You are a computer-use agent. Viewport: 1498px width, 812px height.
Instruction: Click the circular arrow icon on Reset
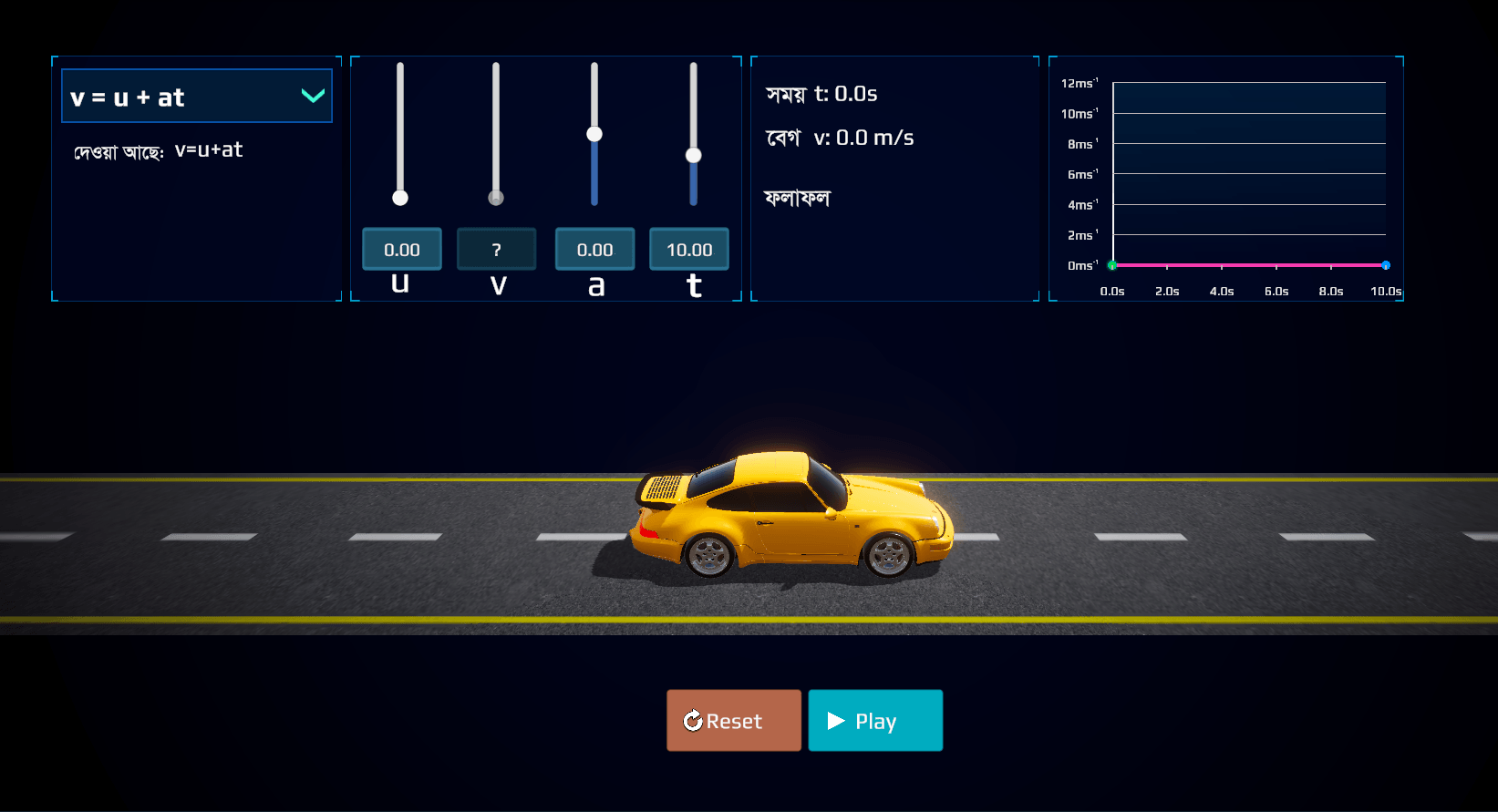[693, 721]
